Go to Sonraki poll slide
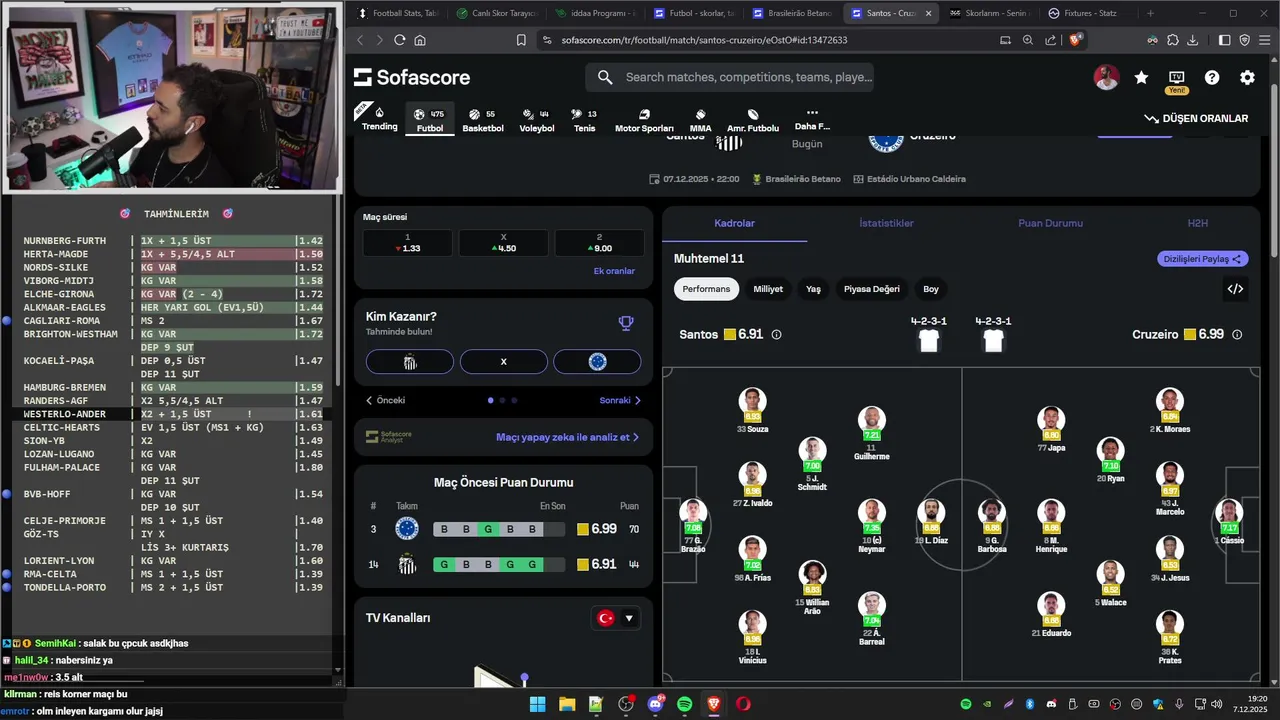 620,400
